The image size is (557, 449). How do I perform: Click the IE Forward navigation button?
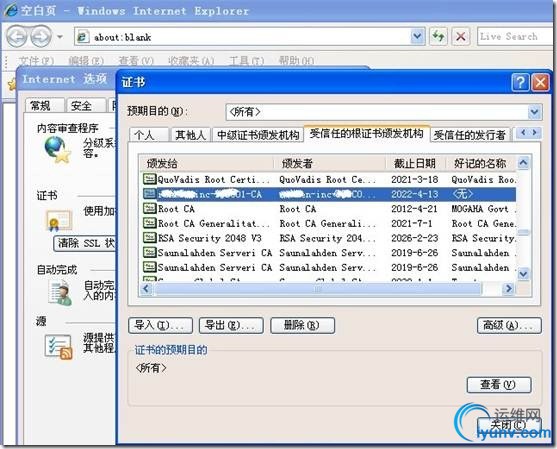click(41, 36)
